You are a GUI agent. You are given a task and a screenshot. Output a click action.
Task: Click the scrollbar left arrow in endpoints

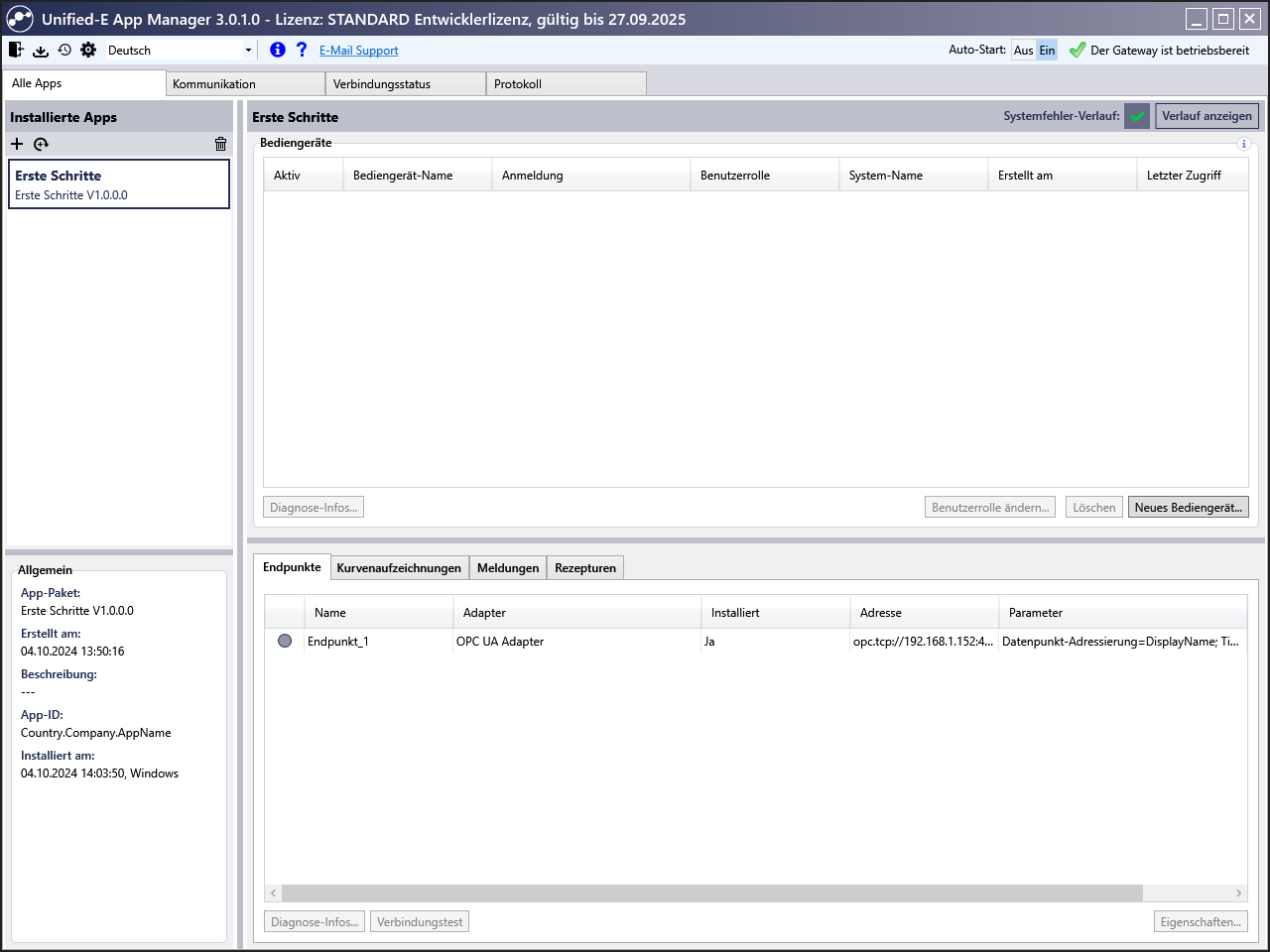(274, 892)
